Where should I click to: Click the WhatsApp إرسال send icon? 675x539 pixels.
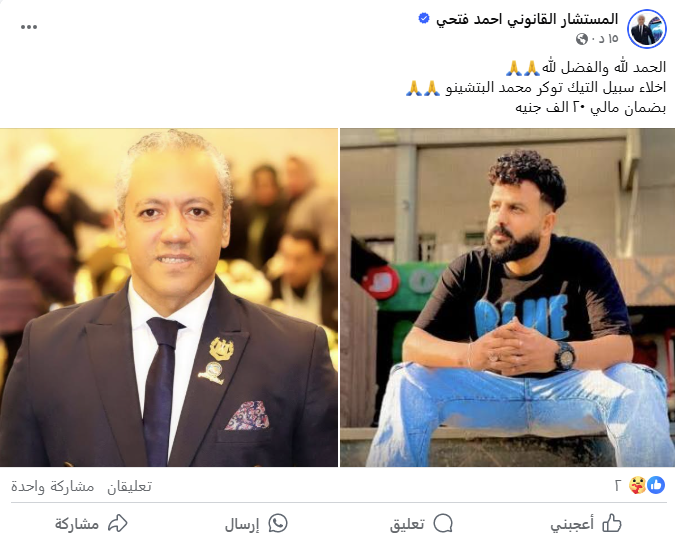(x=278, y=524)
